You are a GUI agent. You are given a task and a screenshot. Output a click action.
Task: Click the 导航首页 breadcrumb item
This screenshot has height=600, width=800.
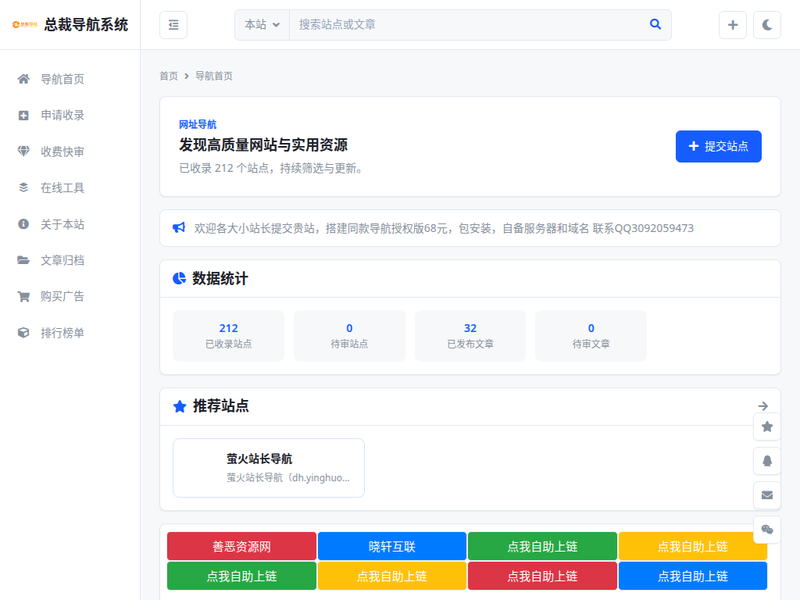click(214, 76)
